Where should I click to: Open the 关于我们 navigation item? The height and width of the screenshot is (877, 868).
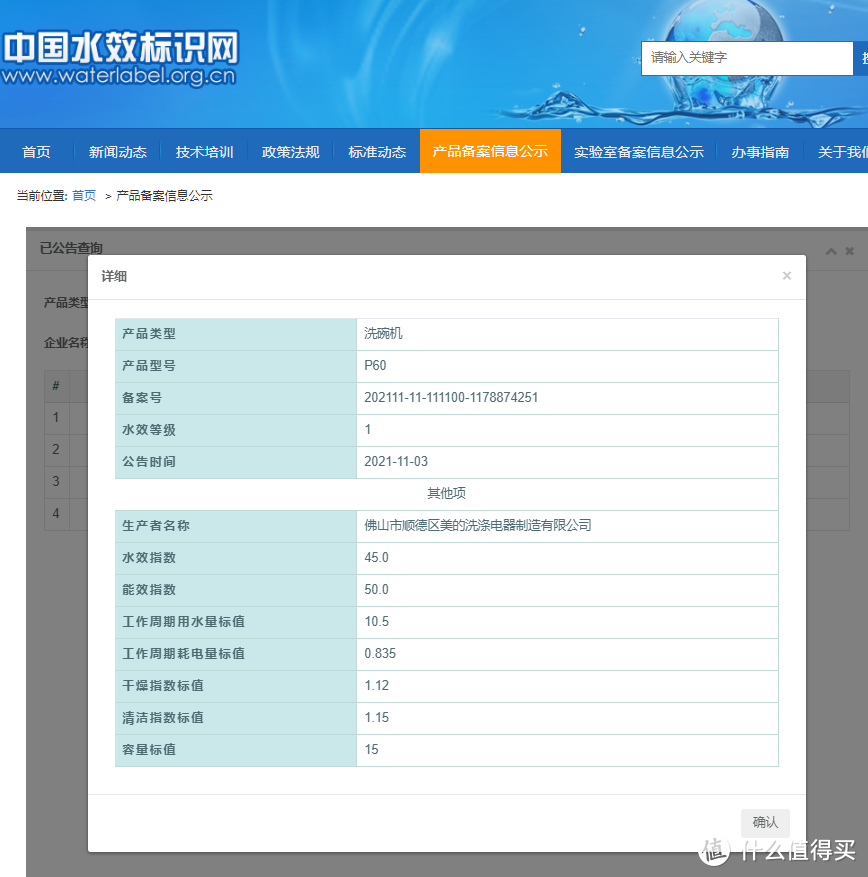[842, 152]
